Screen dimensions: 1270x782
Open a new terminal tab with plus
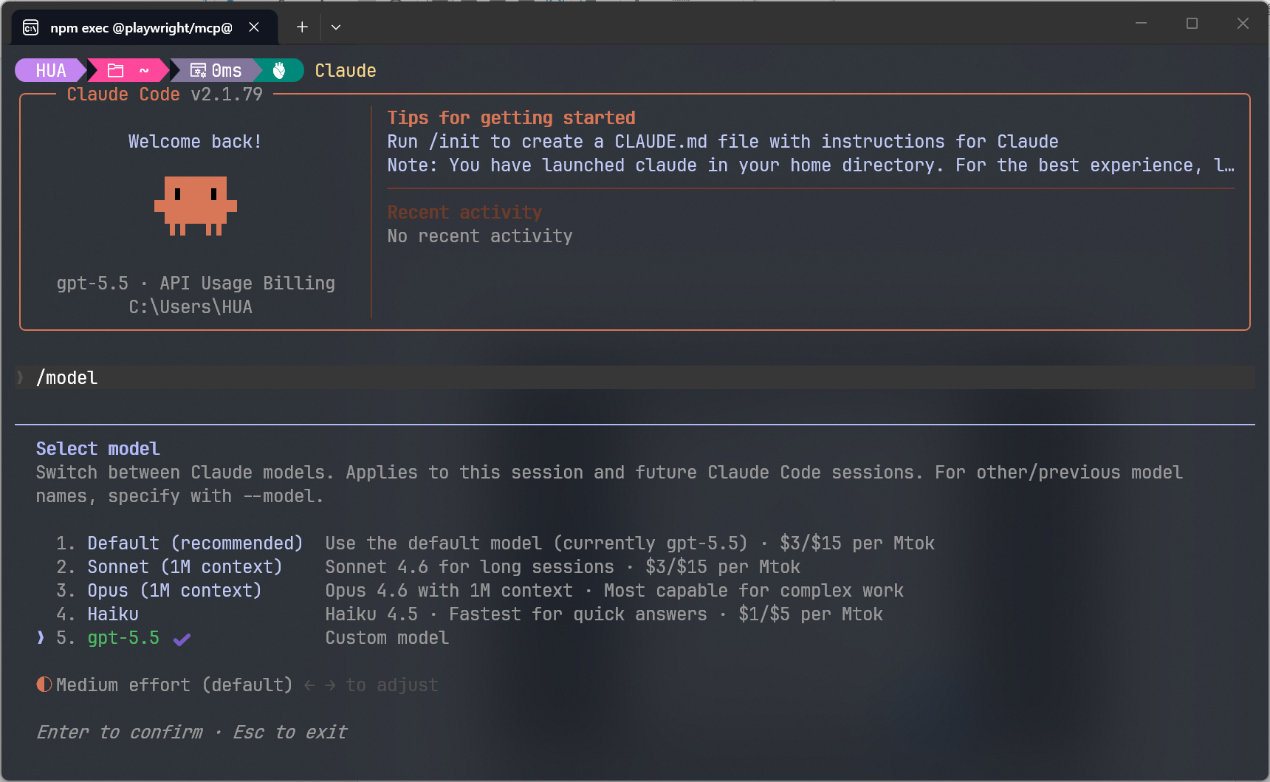pyautogui.click(x=302, y=27)
